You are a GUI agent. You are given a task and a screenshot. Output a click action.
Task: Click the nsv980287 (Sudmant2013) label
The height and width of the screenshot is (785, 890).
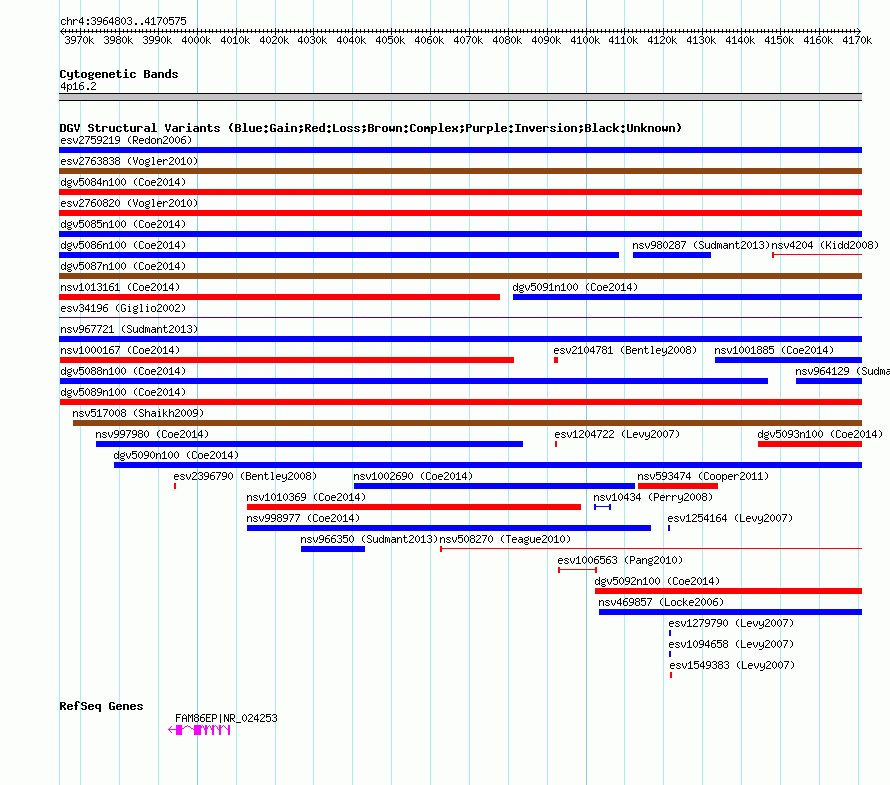tap(701, 245)
